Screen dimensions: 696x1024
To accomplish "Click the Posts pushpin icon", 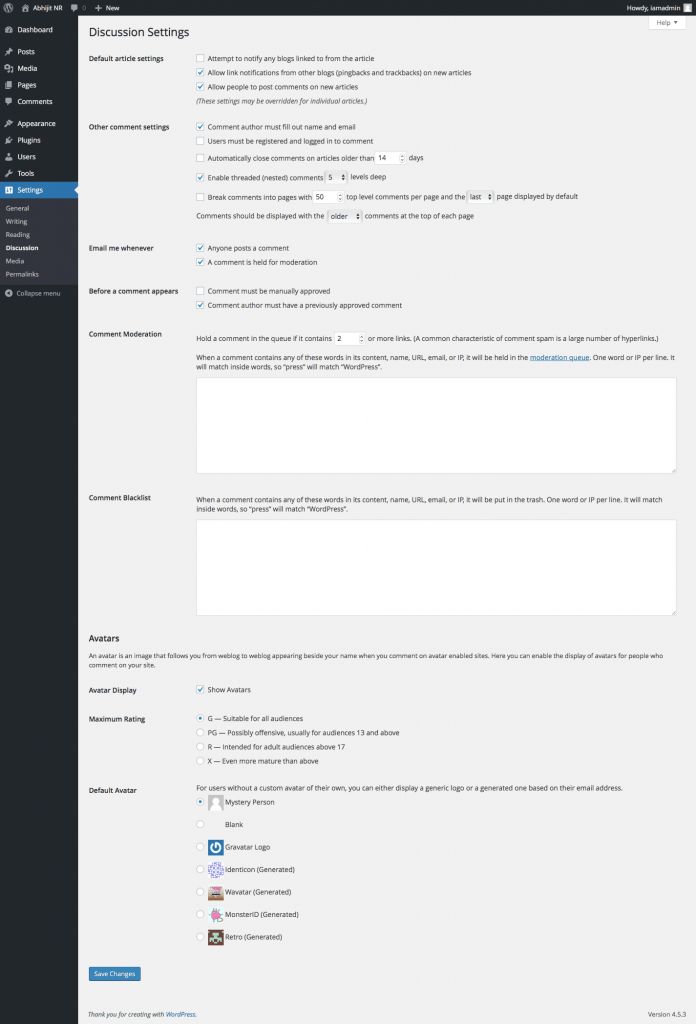I will click(8, 52).
